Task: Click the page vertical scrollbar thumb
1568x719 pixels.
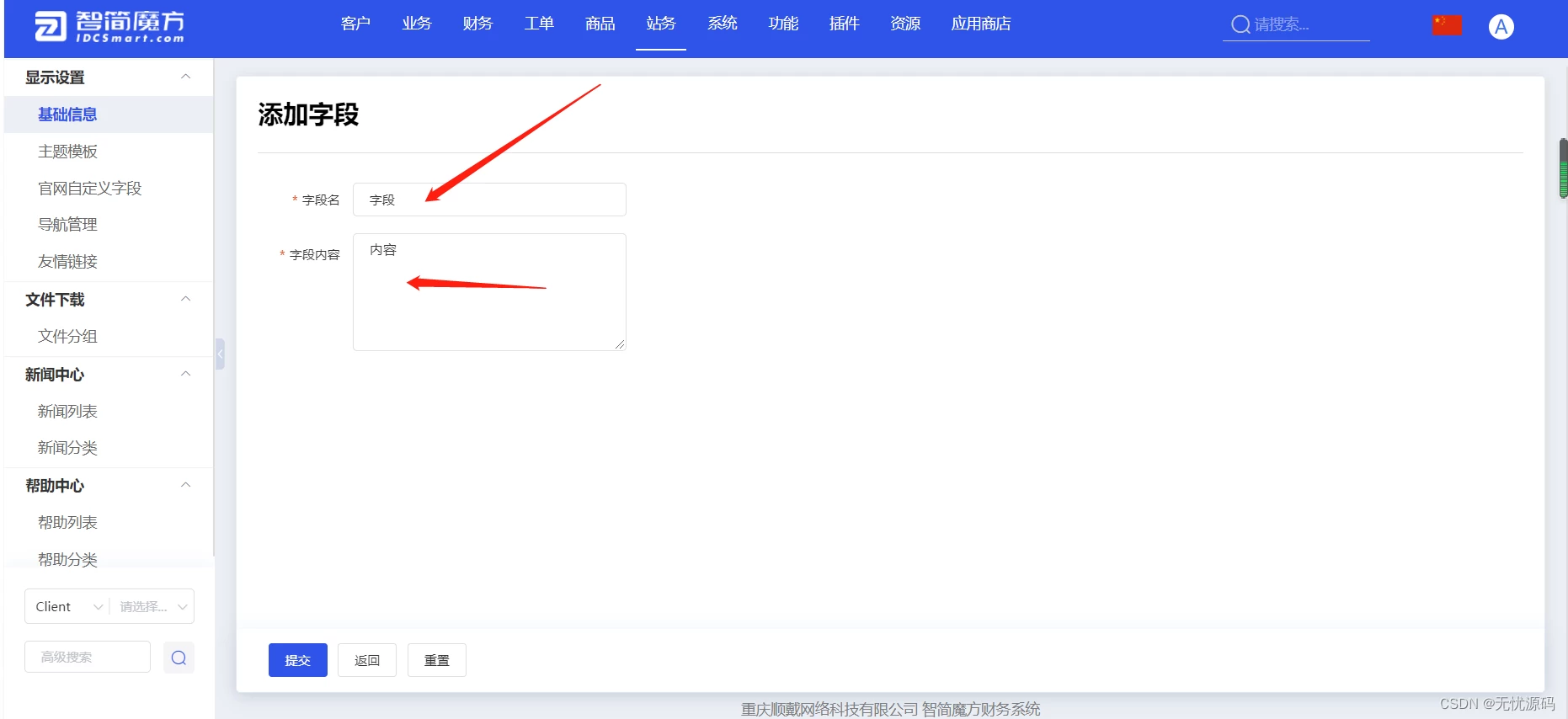Action: 1563,168
